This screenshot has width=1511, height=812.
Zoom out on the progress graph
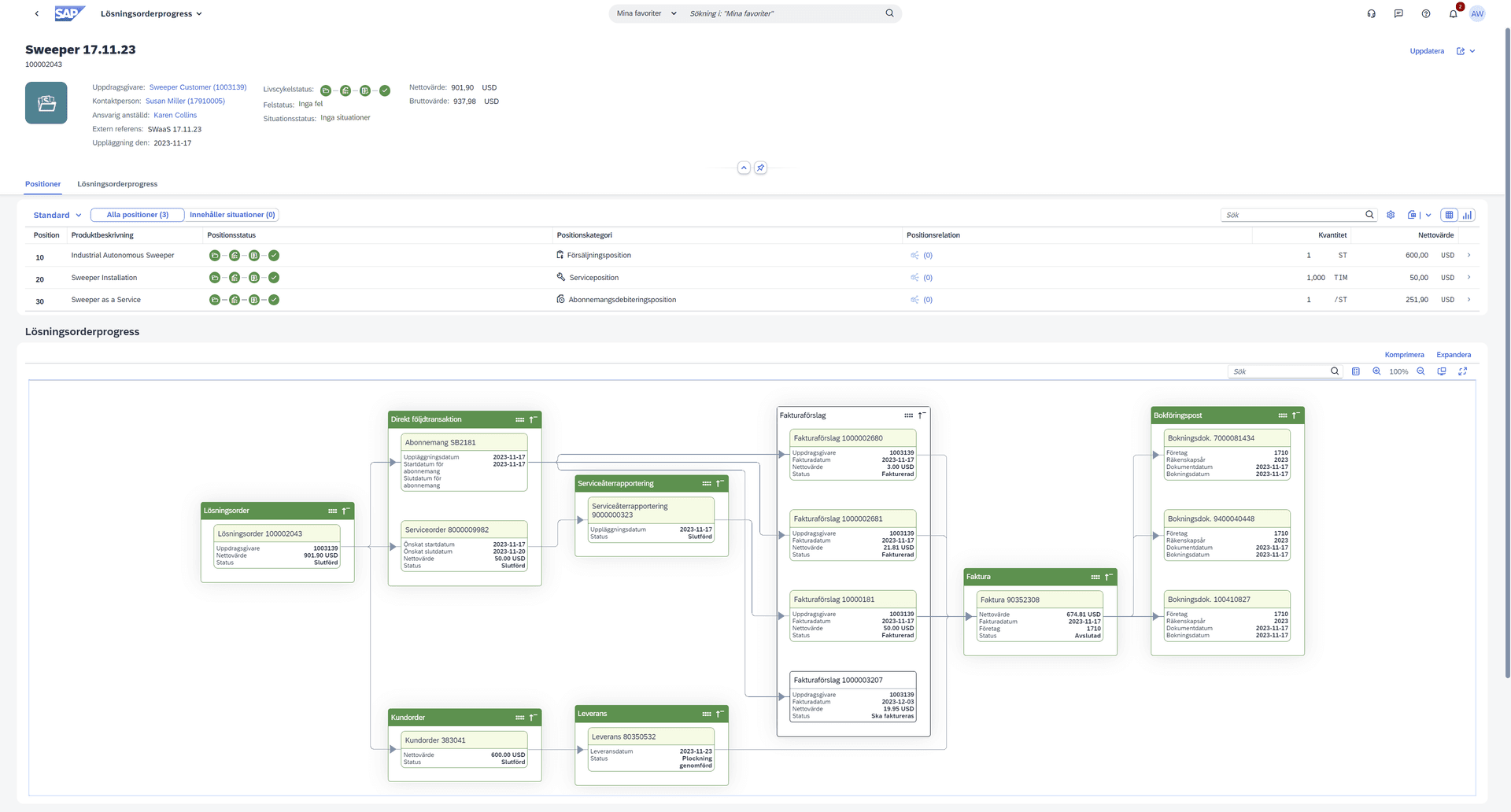[x=1420, y=371]
